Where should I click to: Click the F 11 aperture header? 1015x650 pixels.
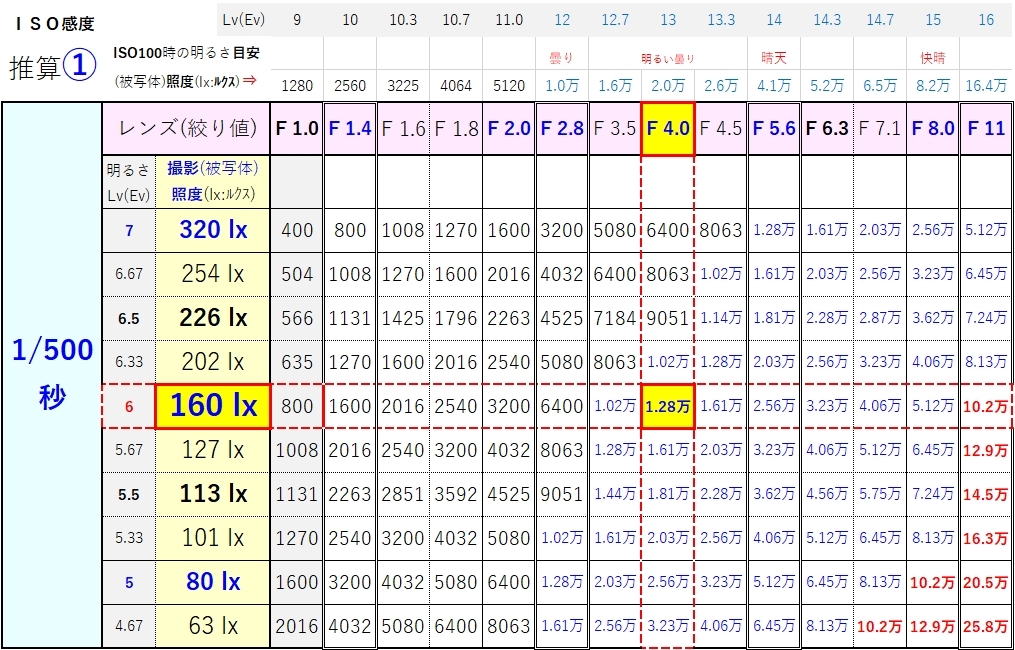point(987,129)
